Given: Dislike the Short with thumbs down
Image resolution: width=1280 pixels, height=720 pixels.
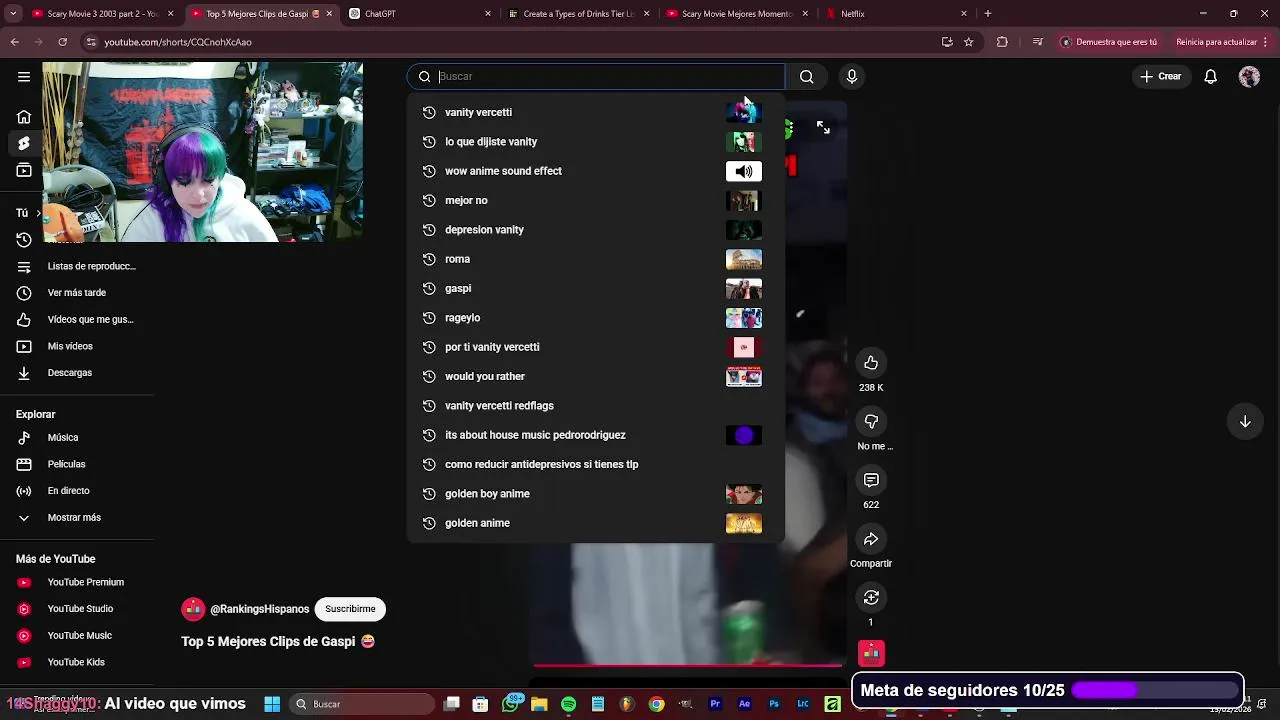Looking at the screenshot, I should point(871,421).
